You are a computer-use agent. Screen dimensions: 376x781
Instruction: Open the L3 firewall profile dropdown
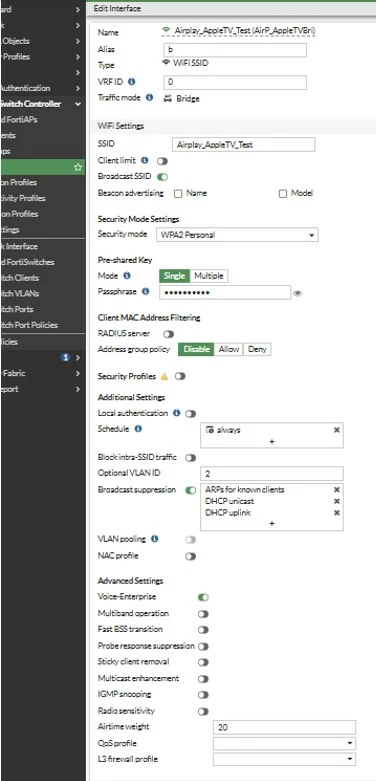click(284, 760)
